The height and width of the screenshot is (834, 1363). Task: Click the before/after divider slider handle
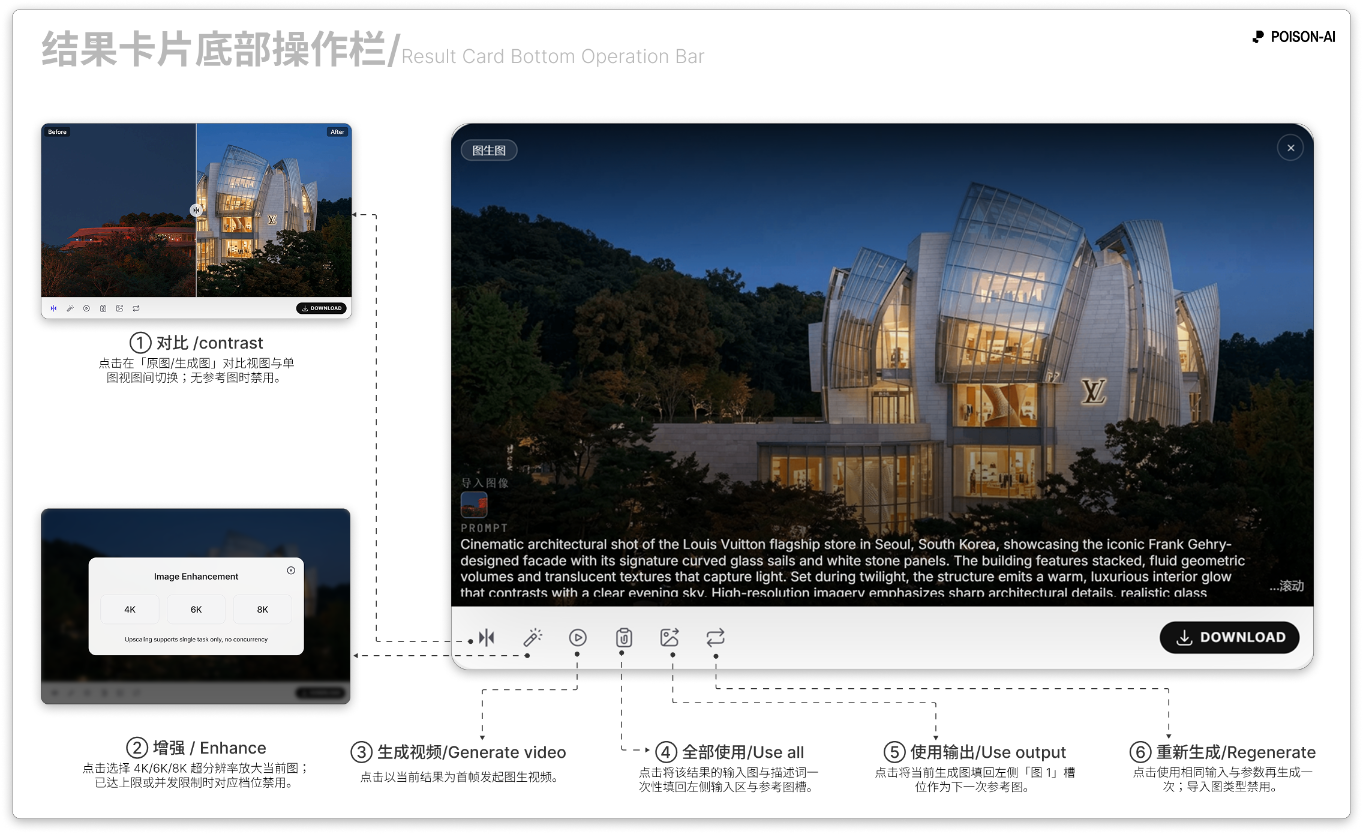tap(196, 210)
